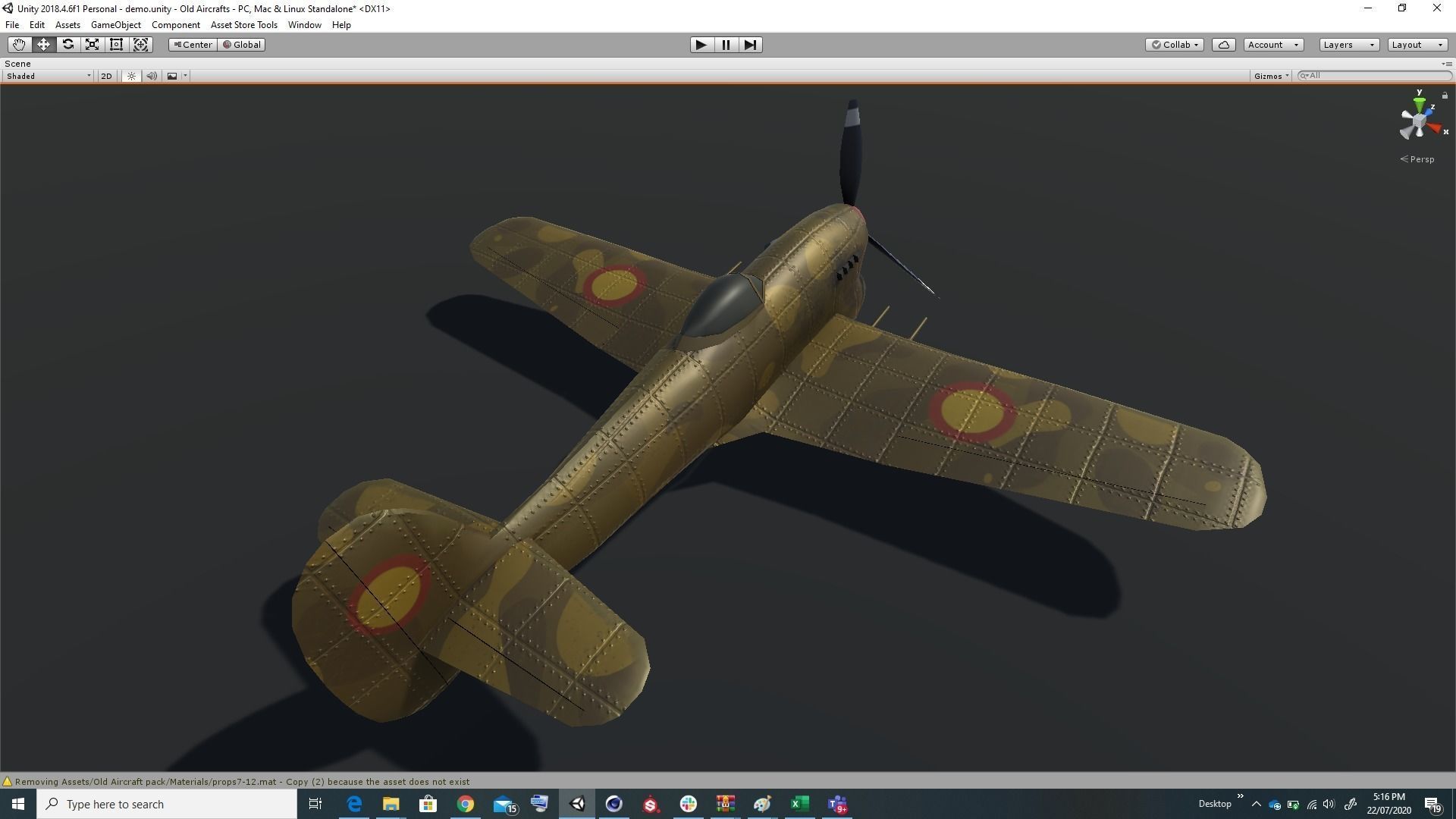Open Cinema 4D icon in taskbar

pyautogui.click(x=614, y=804)
